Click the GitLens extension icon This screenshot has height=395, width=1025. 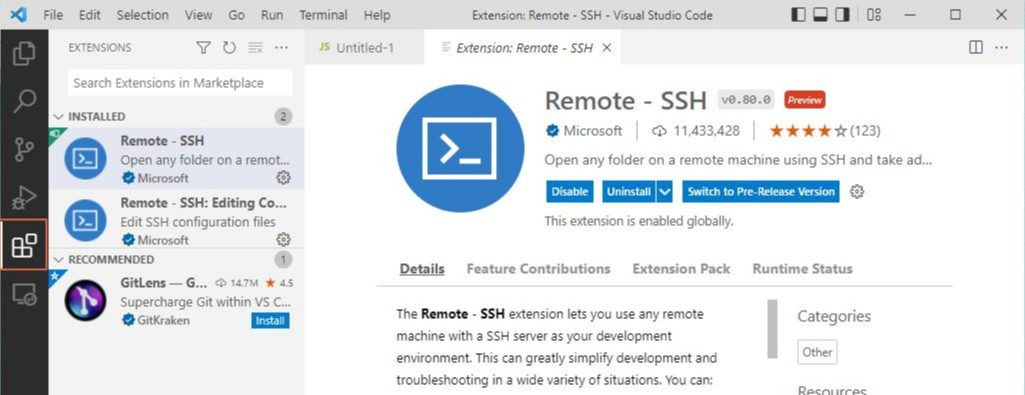[x=86, y=300]
